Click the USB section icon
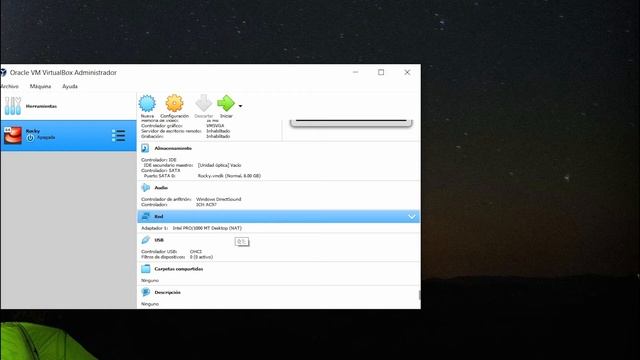Viewport: 640px width, 360px height. 145,240
